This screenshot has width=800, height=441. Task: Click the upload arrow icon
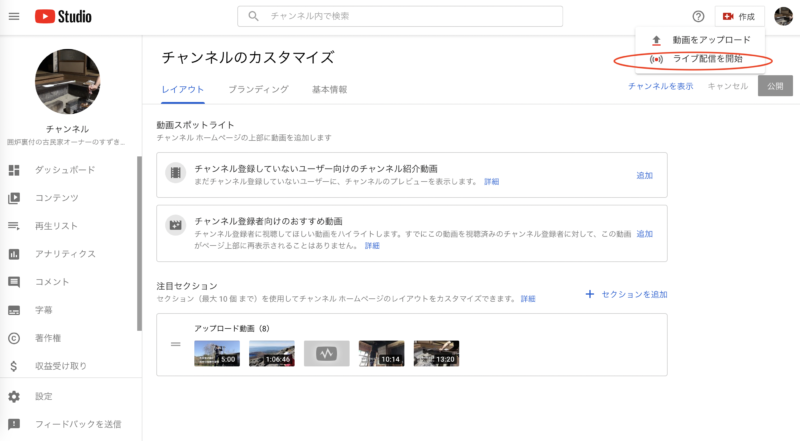(x=656, y=40)
